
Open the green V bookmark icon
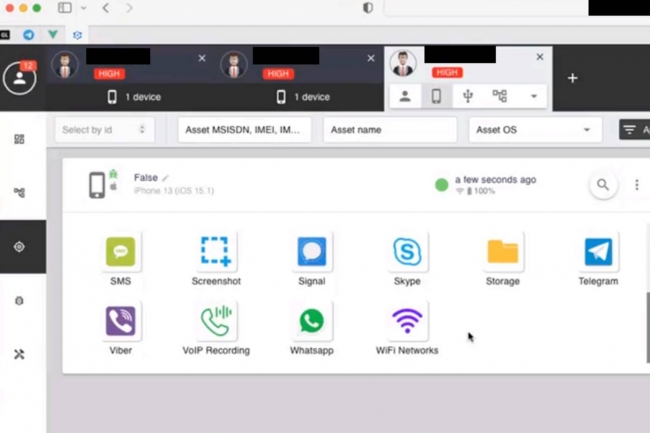point(53,34)
